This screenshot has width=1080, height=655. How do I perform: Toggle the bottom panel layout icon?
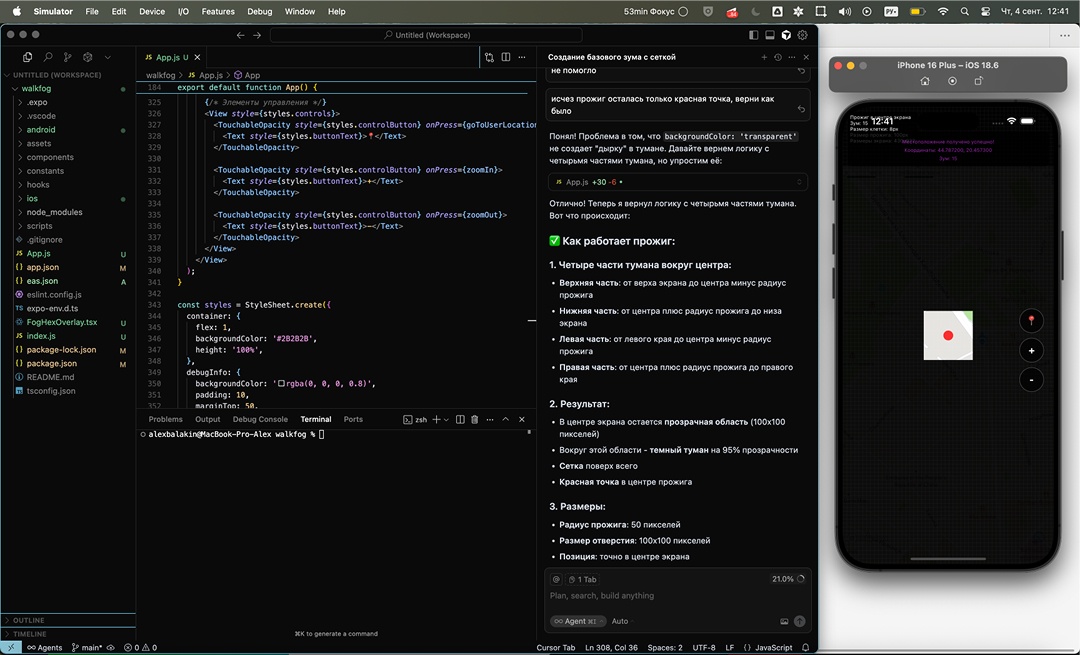point(770,35)
